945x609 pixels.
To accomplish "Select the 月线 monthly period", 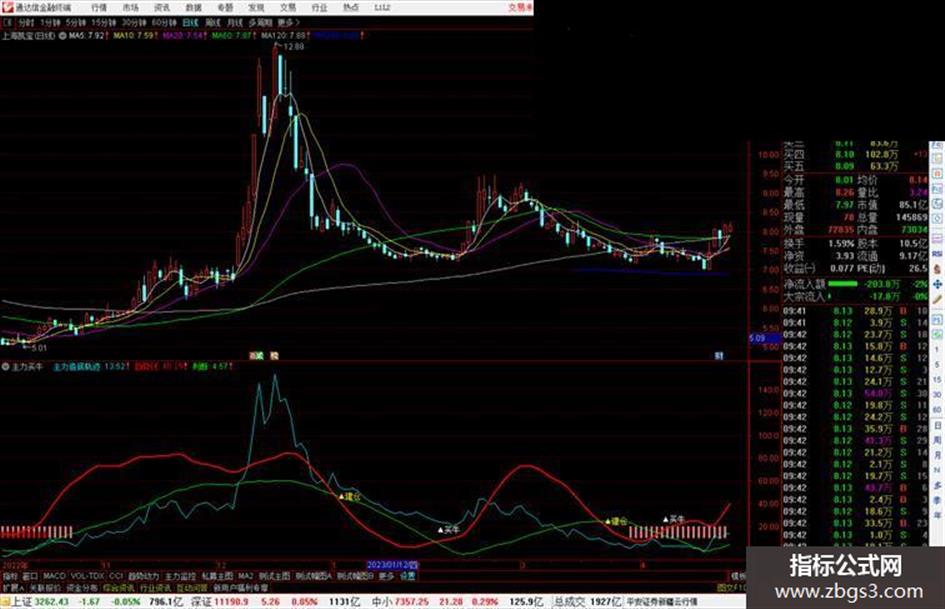I will [234, 23].
